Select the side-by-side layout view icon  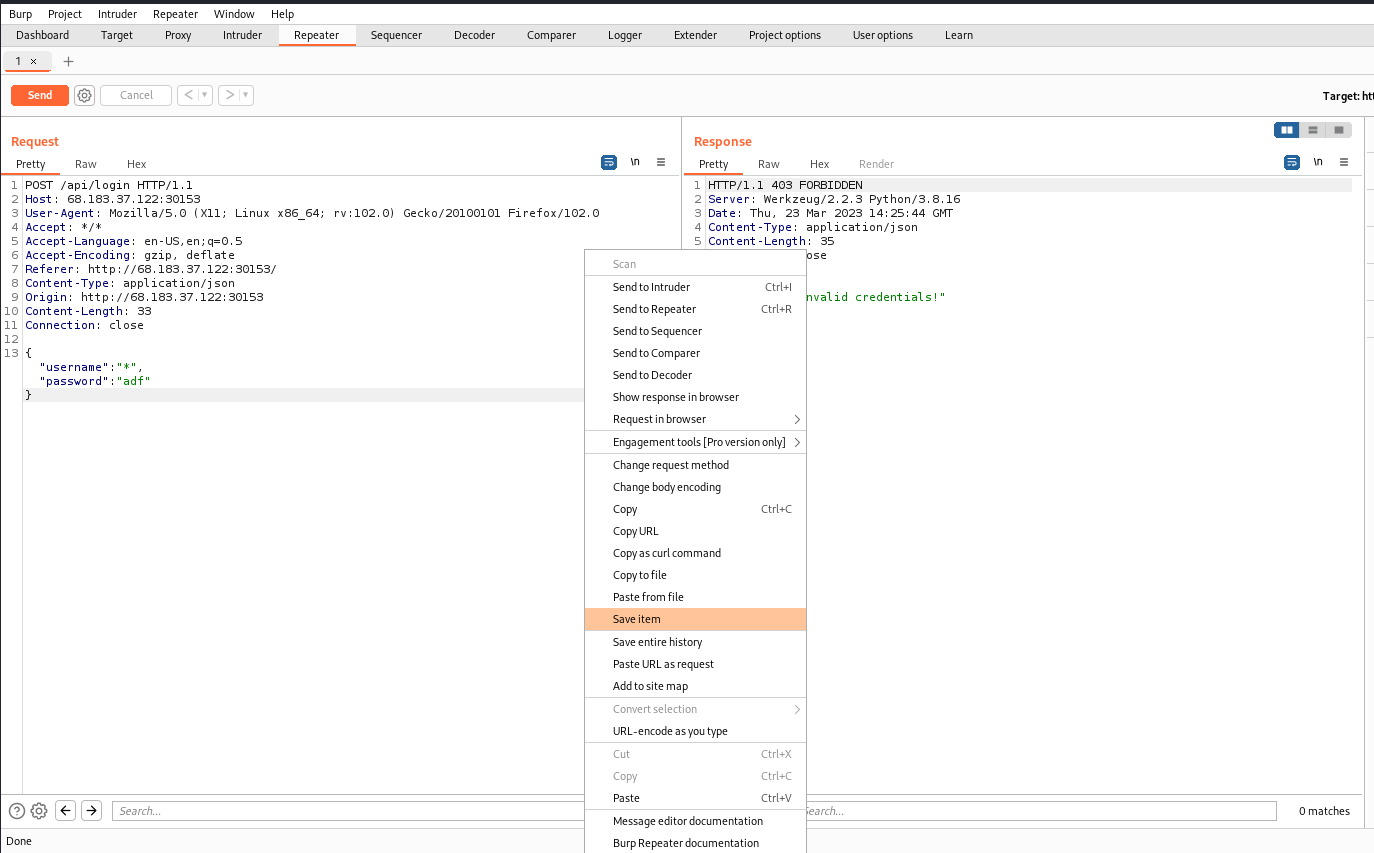(1287, 130)
